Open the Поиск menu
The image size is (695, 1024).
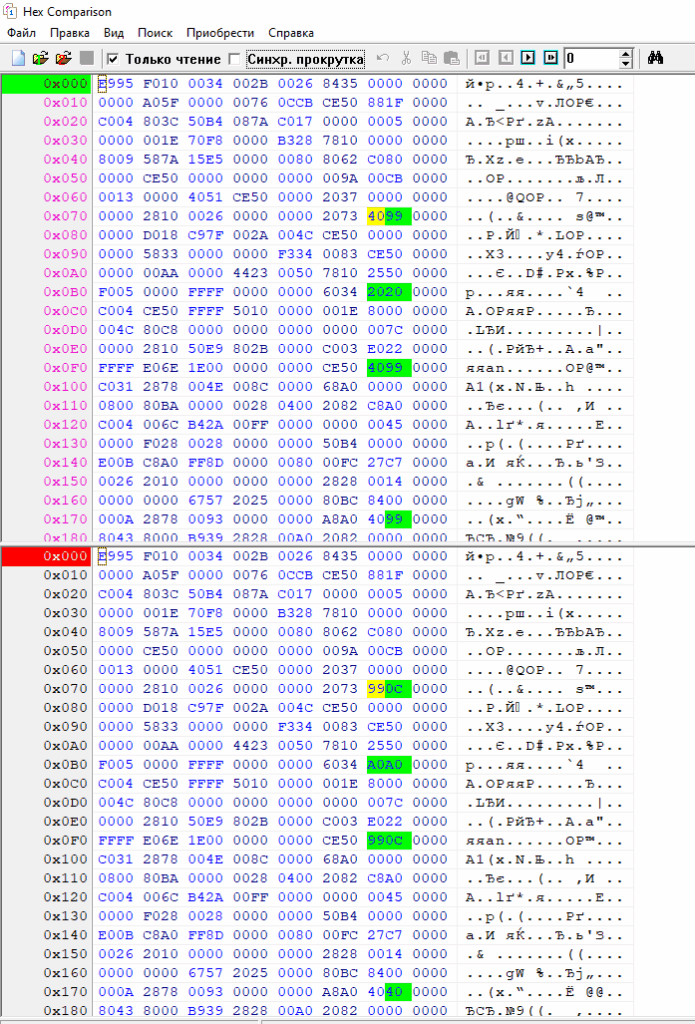(x=155, y=33)
